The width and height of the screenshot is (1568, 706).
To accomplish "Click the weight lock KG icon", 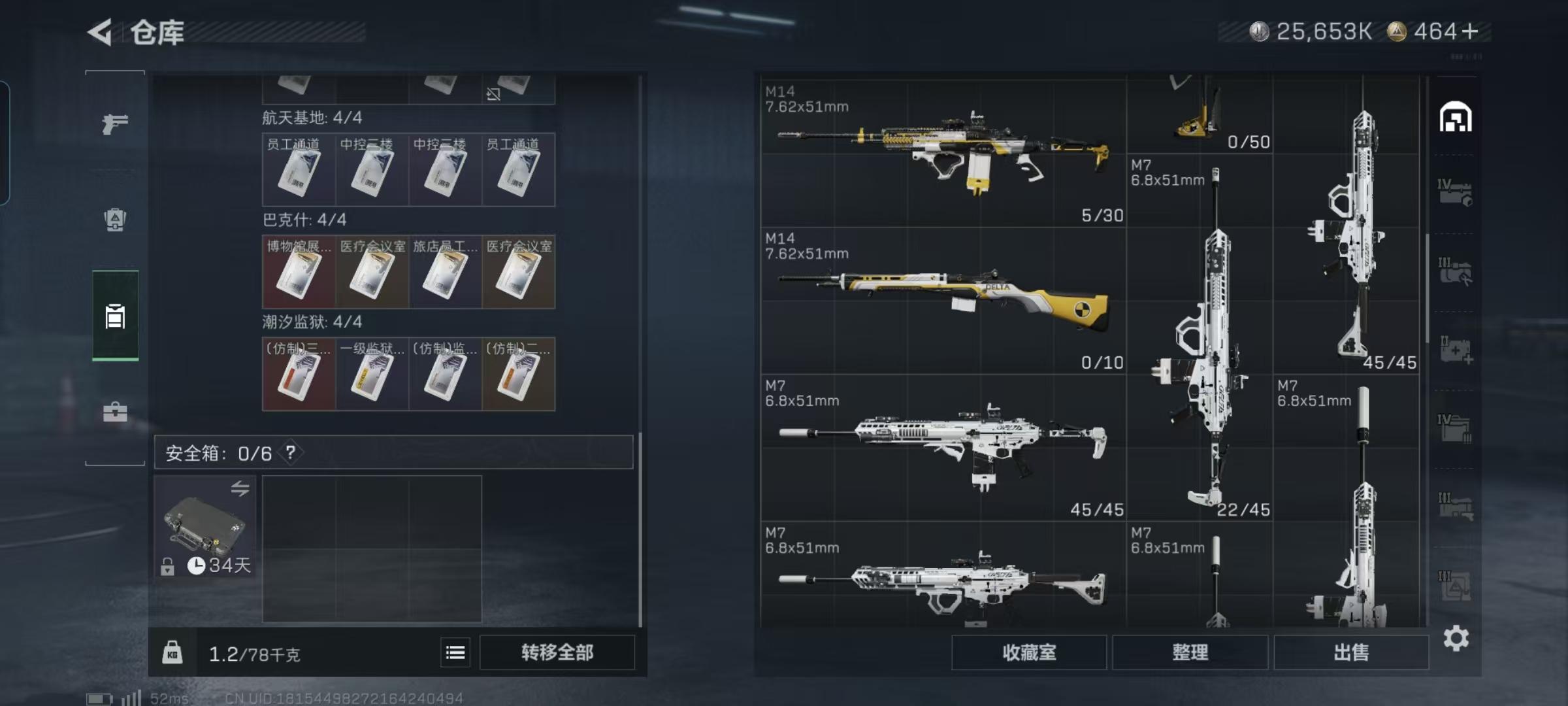I will [172, 652].
